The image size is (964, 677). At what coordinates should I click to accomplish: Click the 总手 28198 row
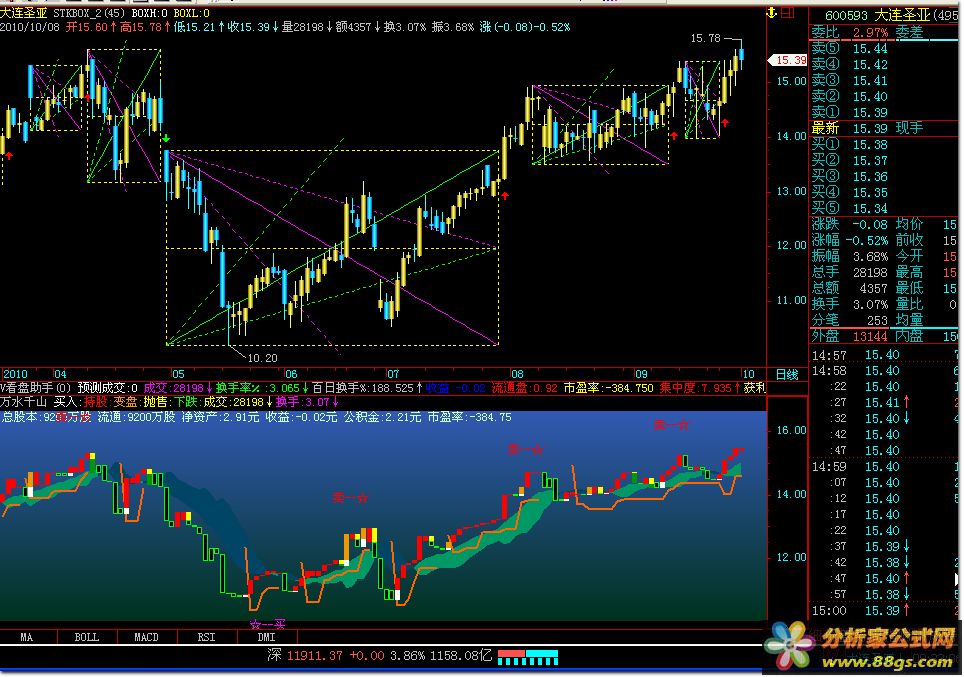[x=849, y=272]
